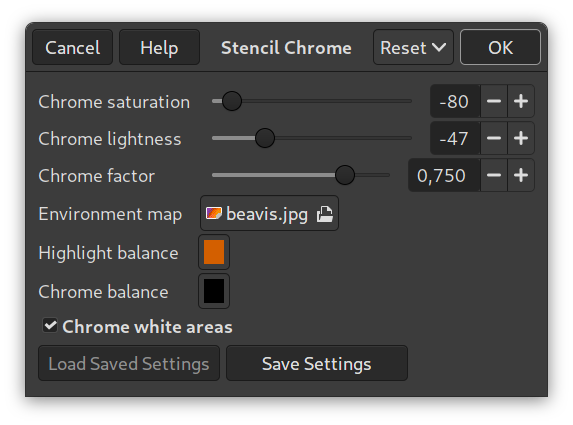Confirm the dialog with OK
This screenshot has height=425, width=573.
click(x=500, y=48)
